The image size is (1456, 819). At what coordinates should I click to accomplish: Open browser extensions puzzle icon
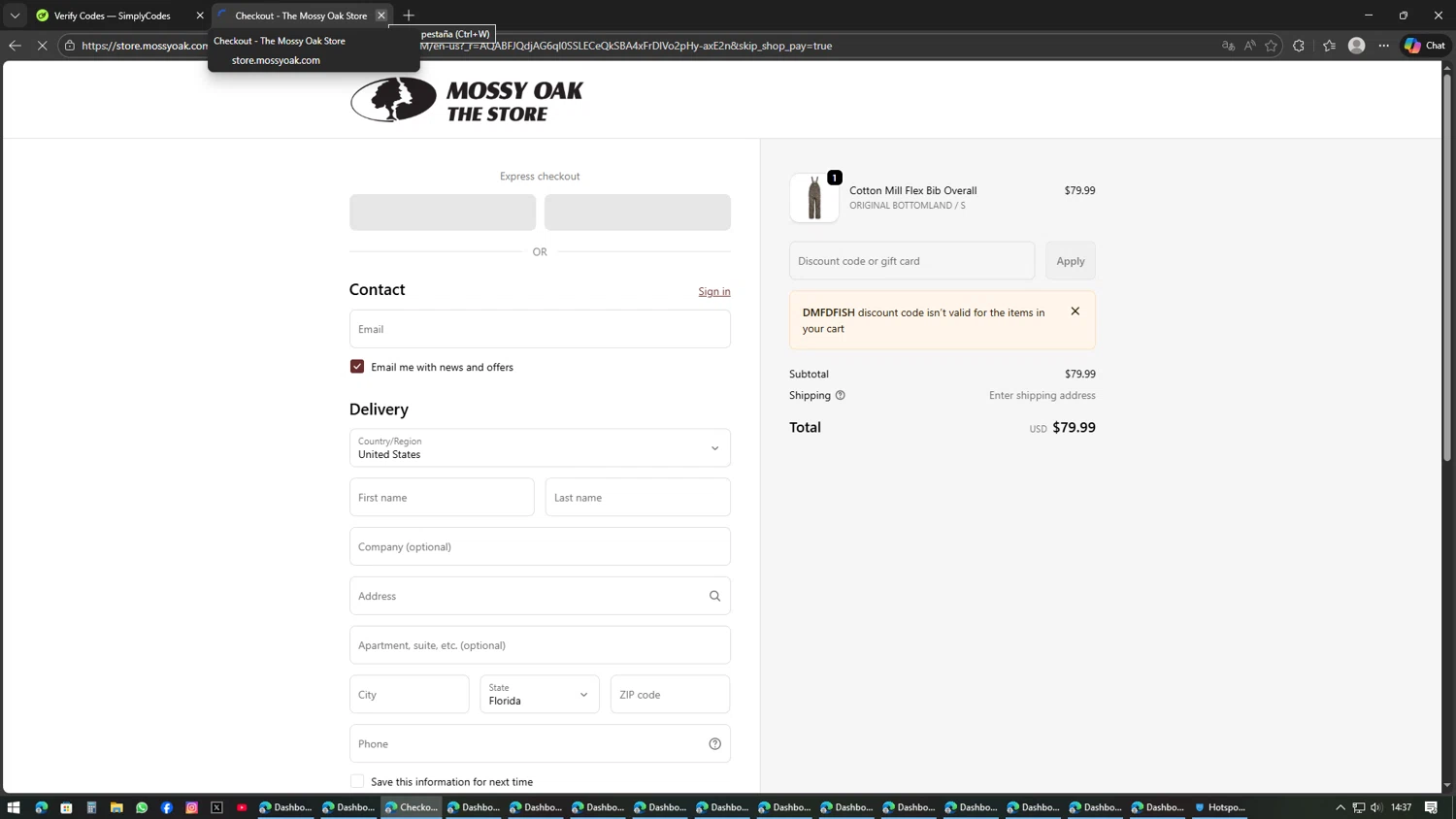point(1299,46)
